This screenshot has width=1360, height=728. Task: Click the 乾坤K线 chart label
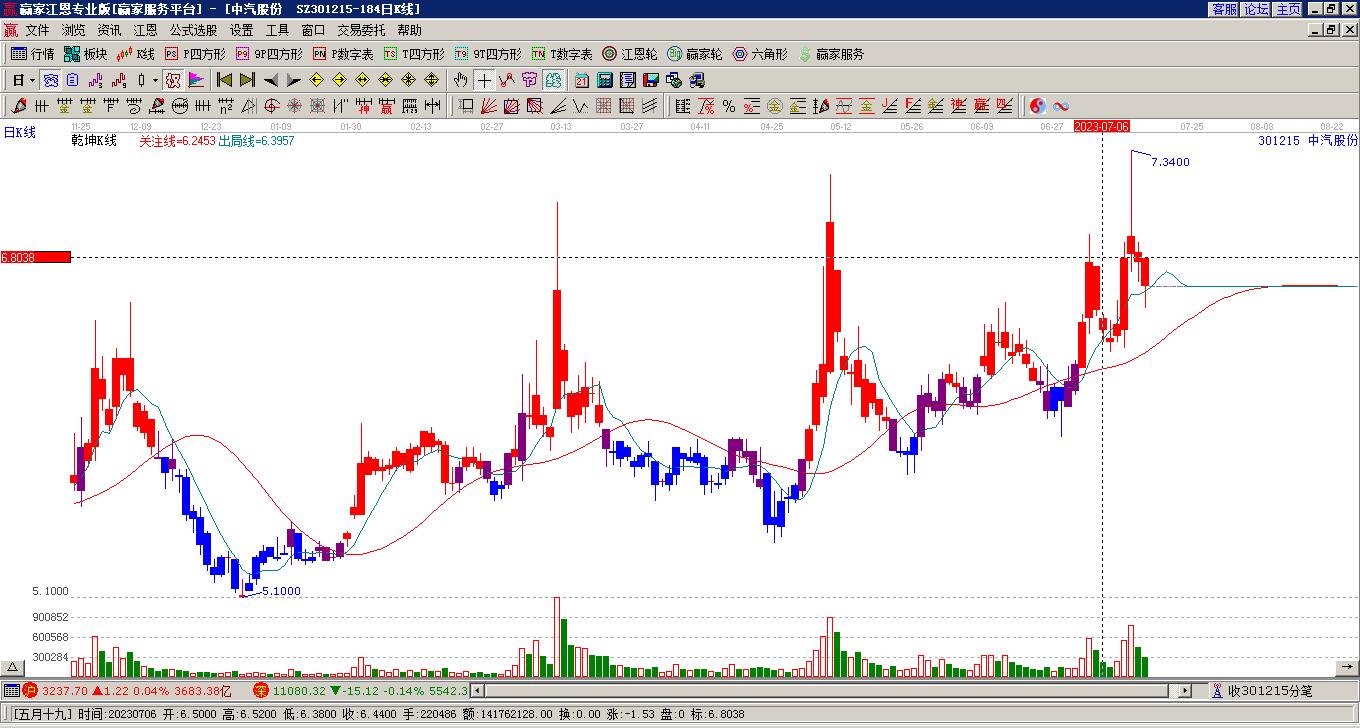(94, 141)
